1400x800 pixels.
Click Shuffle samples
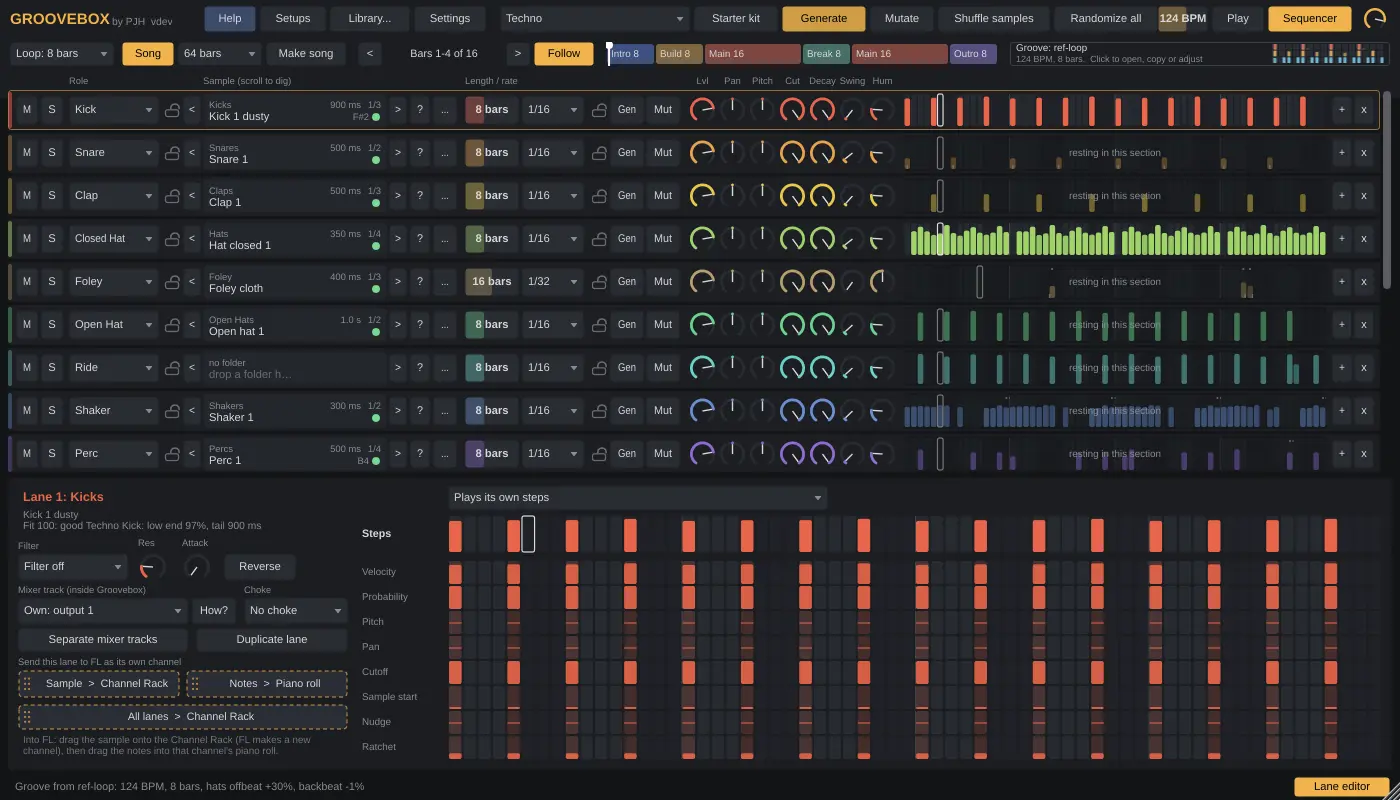pyautogui.click(x=993, y=18)
